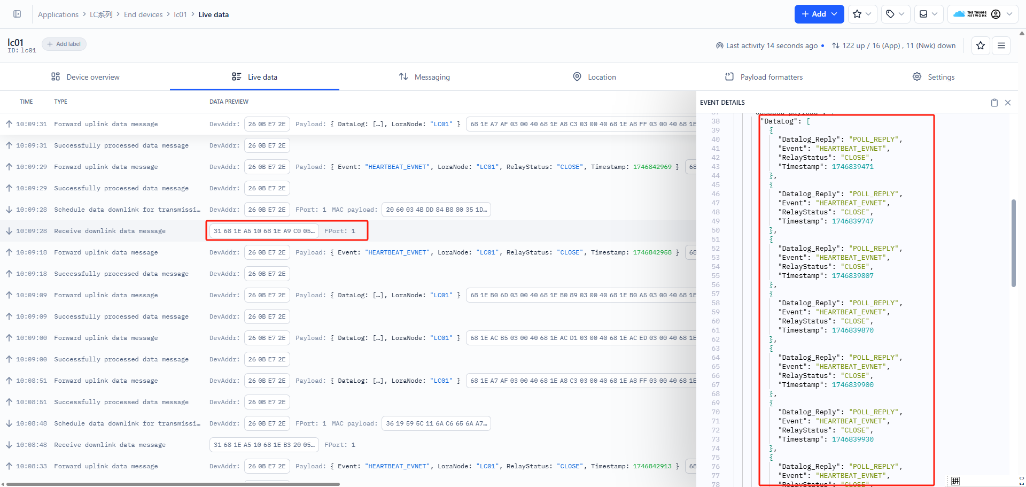Screen dimensions: 1026x487
Task: Select the 10:08:48 Schedule data downlink row
Action: click(x=347, y=423)
